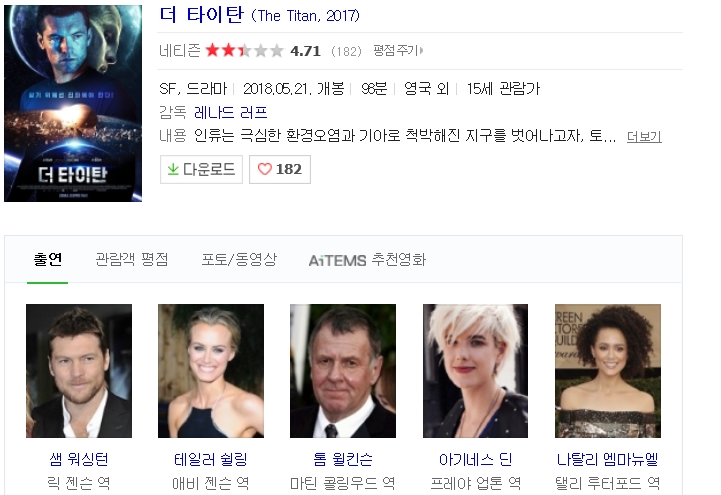
Task: Select the 출연 cast tab
Action: click(x=48, y=260)
